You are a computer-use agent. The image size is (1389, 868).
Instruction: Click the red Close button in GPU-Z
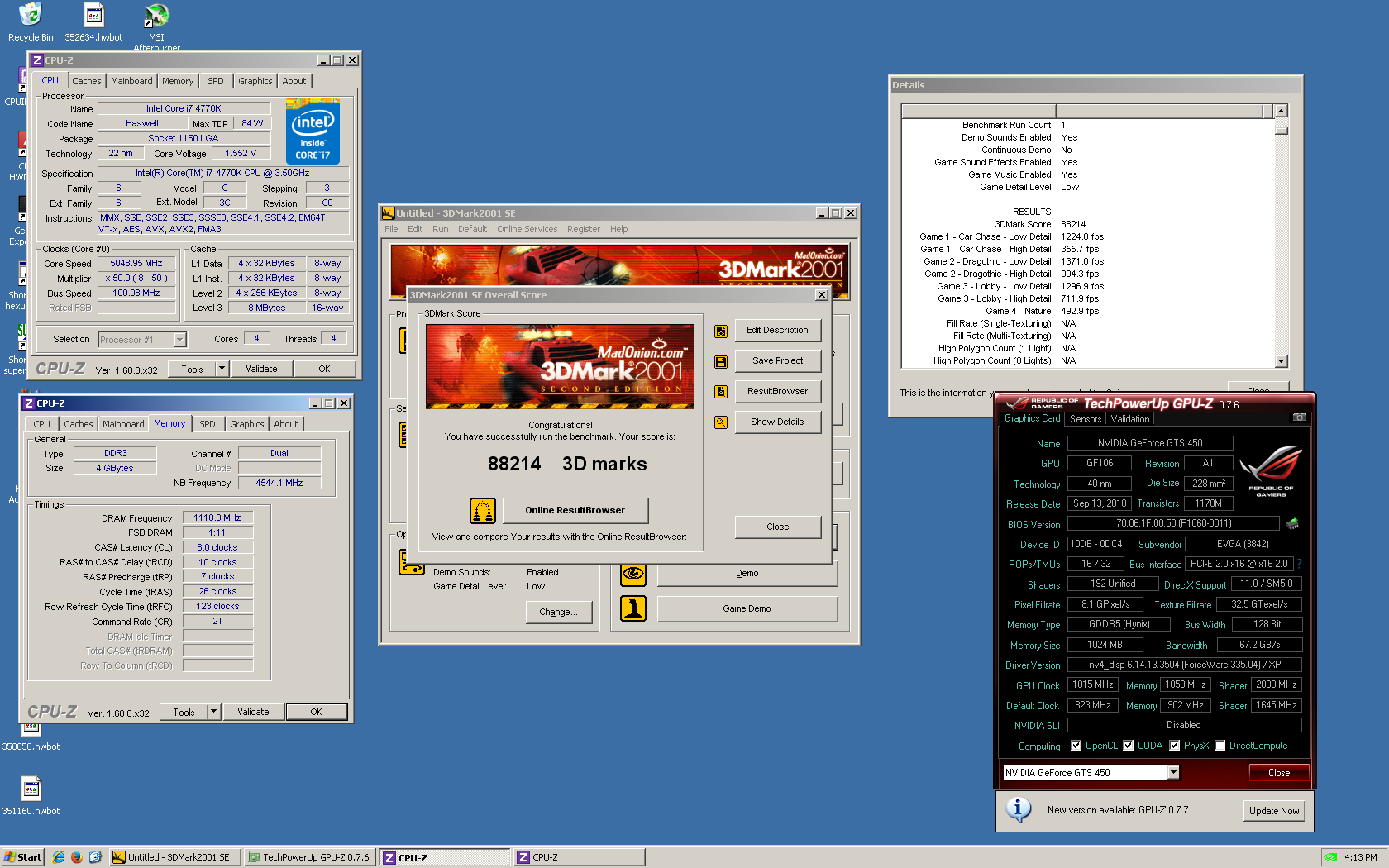point(1279,773)
